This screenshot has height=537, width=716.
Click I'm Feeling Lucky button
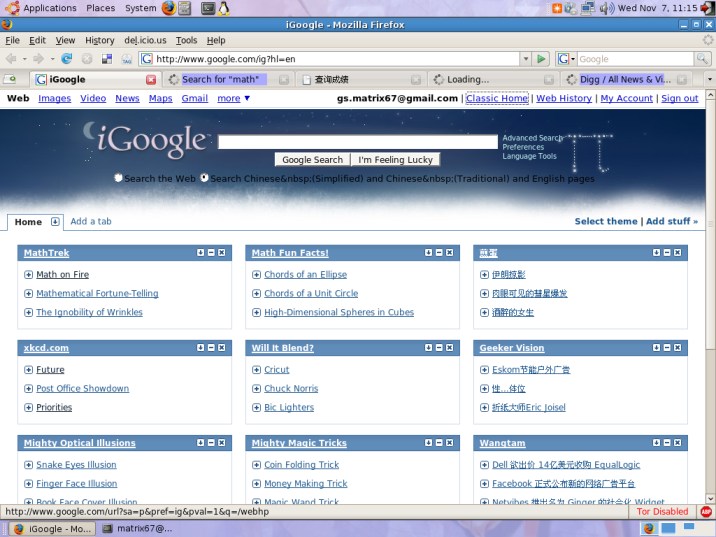click(395, 159)
